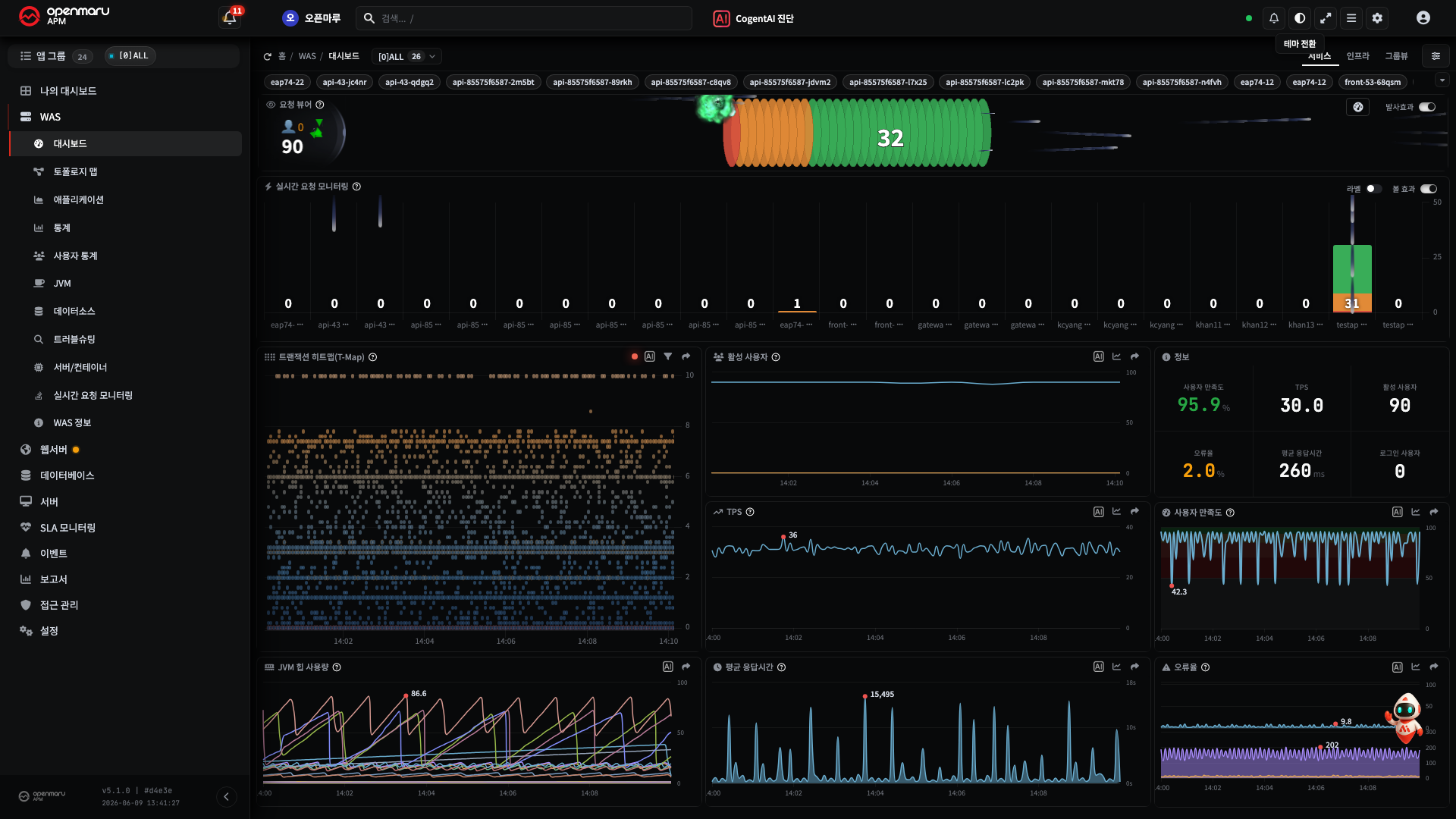Open the 앱 그룹 selector
This screenshot has height=819, width=1456.
[x=55, y=56]
